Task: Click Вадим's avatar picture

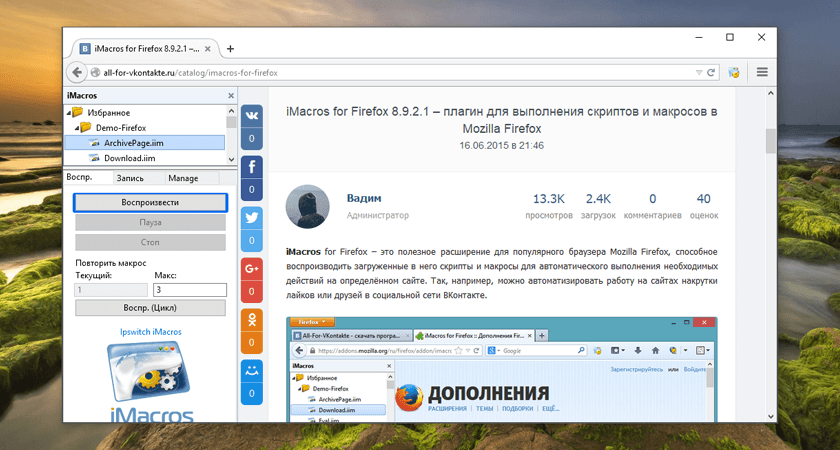Action: click(308, 207)
